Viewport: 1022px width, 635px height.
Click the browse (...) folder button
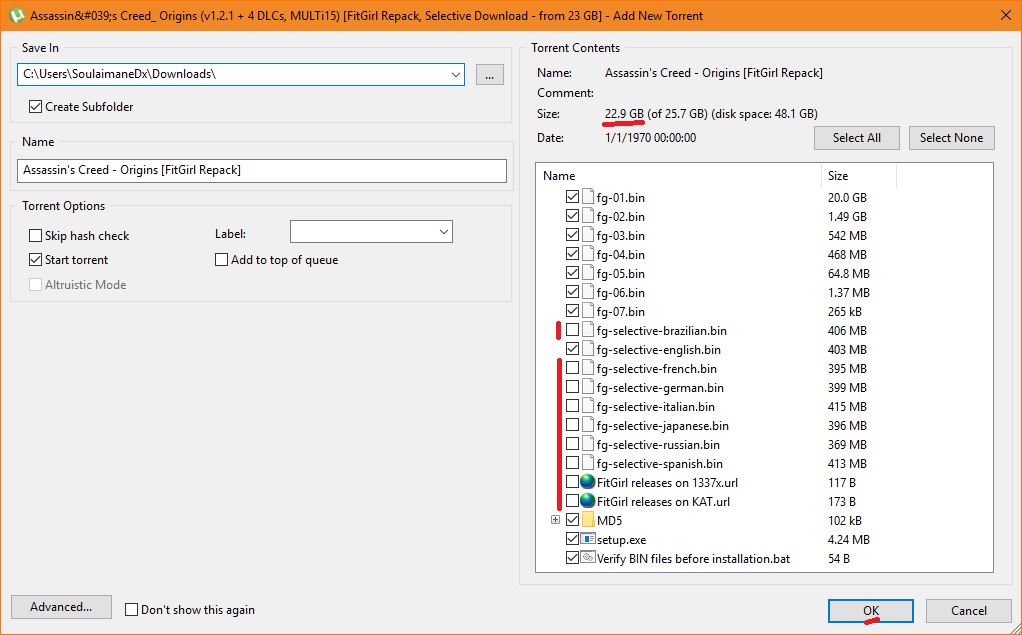coord(489,74)
